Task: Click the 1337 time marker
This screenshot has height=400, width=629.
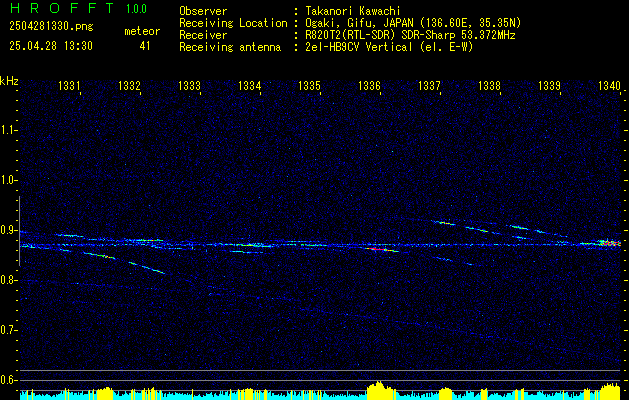Action: point(430,85)
